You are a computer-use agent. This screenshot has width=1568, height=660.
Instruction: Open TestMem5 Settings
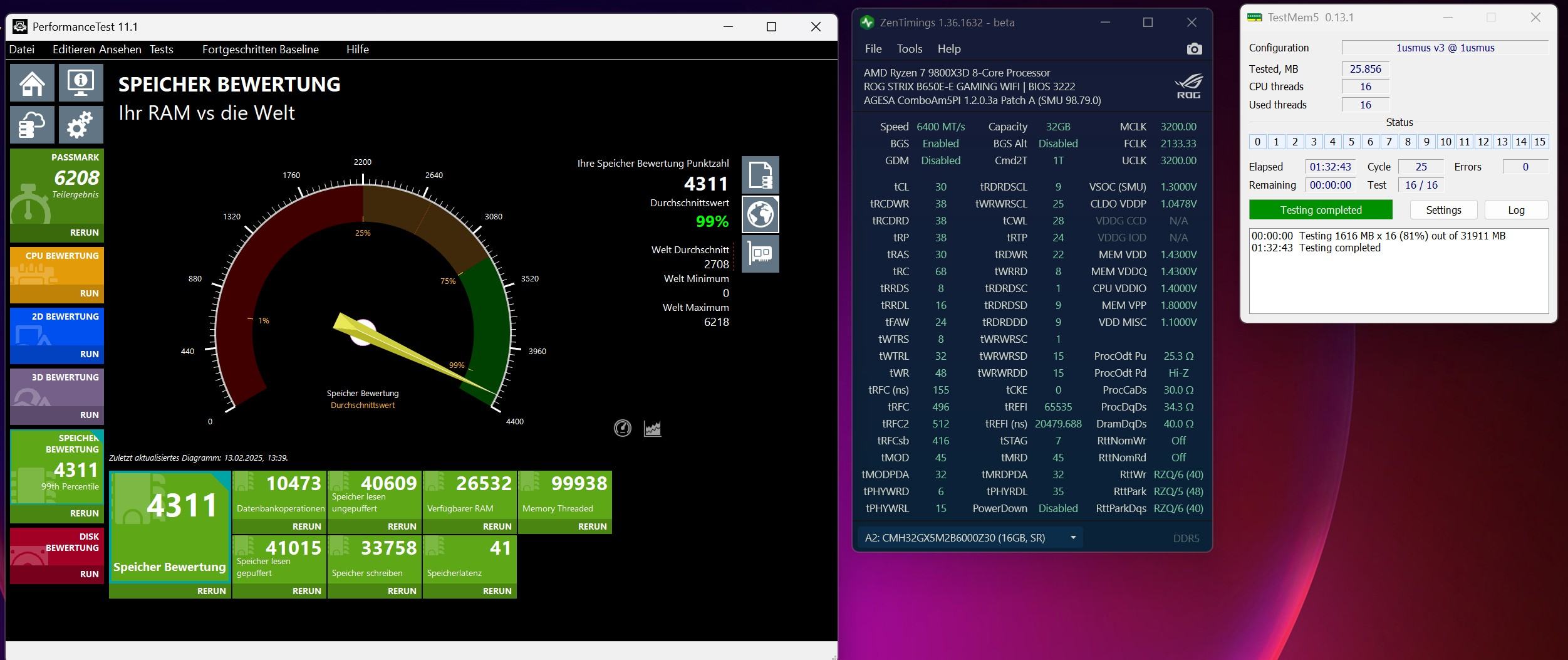(1443, 210)
